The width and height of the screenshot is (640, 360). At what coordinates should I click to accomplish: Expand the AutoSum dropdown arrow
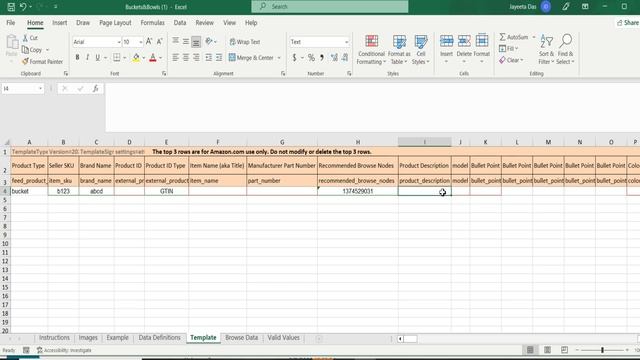tap(533, 37)
